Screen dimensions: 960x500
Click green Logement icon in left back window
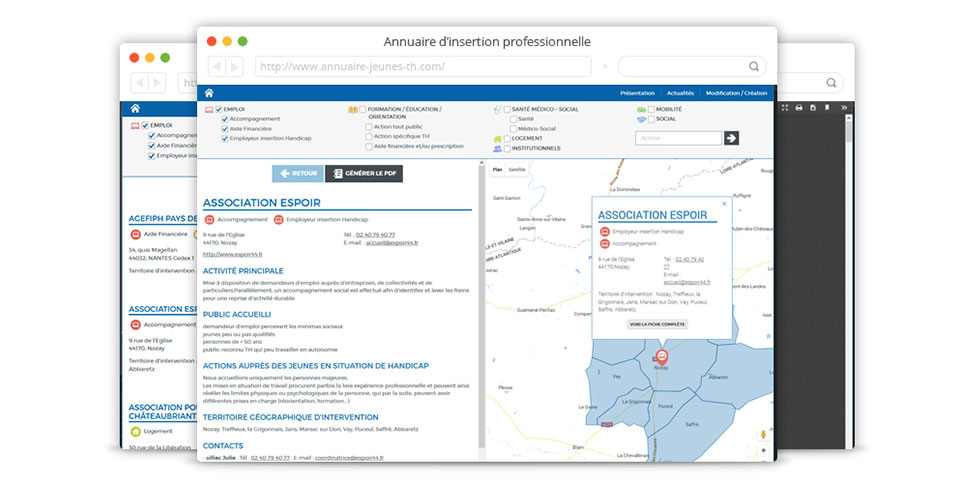click(x=135, y=431)
